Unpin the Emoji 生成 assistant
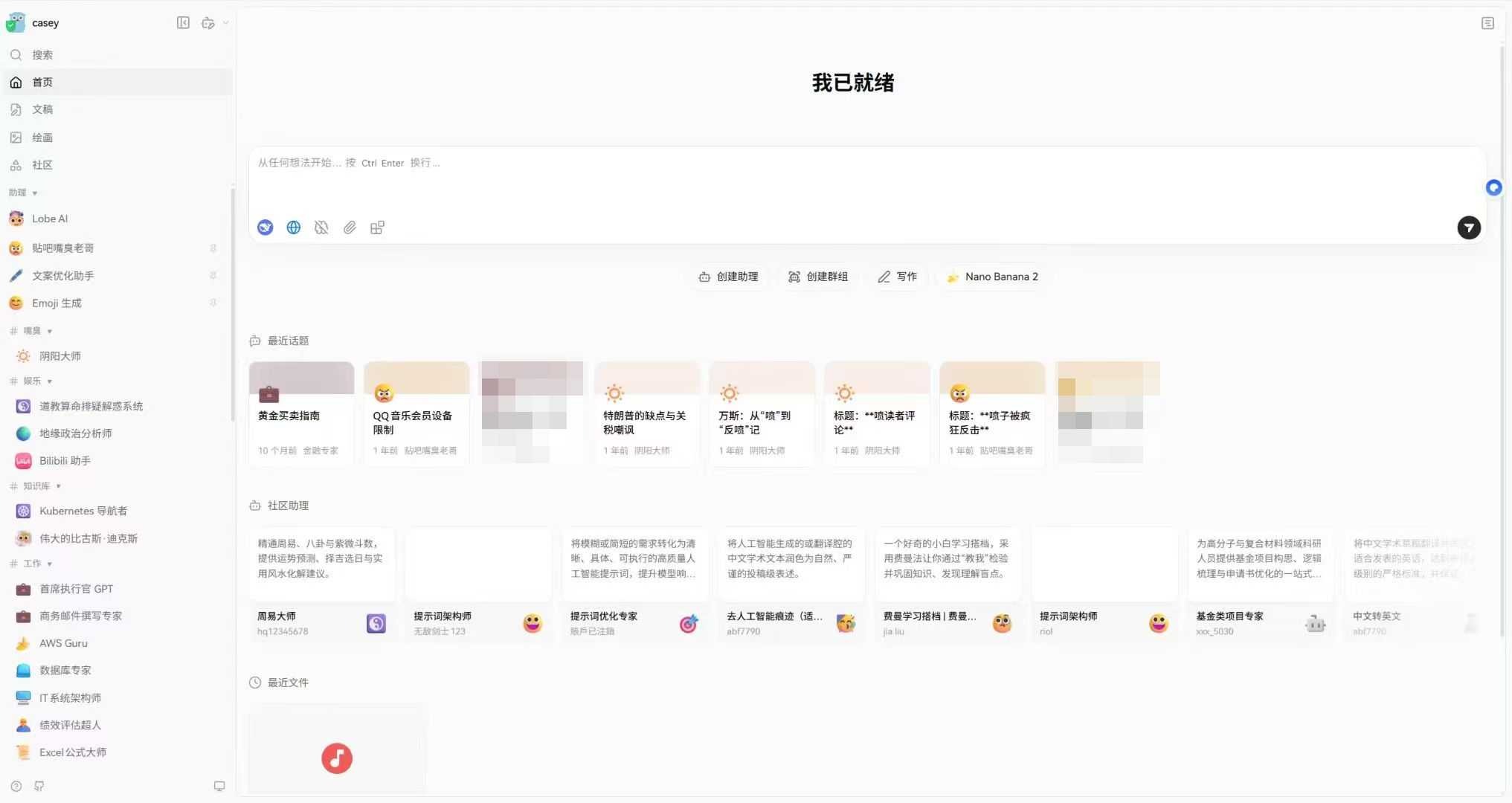 point(213,303)
